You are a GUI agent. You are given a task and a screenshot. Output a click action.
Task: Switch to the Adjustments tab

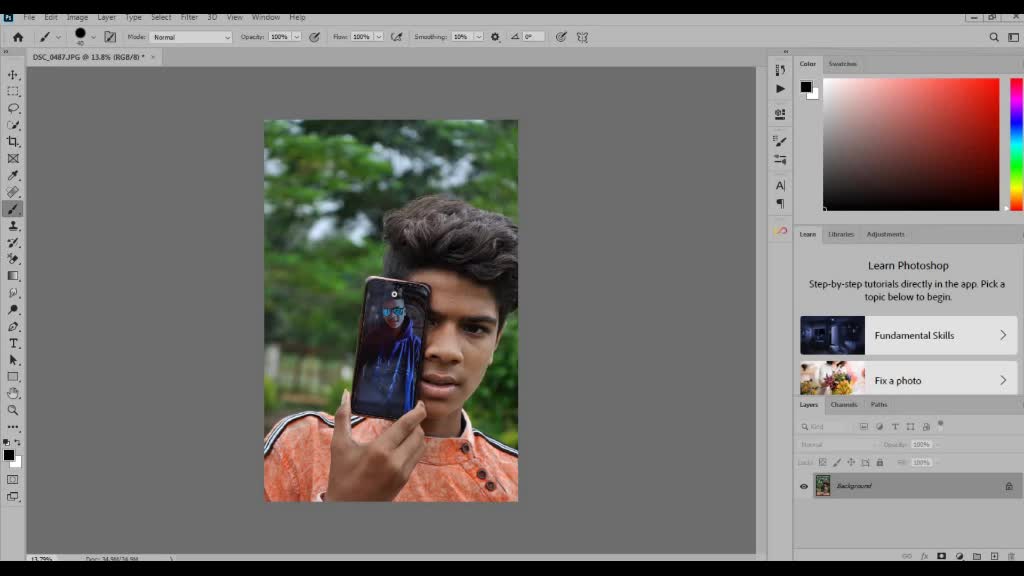pos(886,234)
